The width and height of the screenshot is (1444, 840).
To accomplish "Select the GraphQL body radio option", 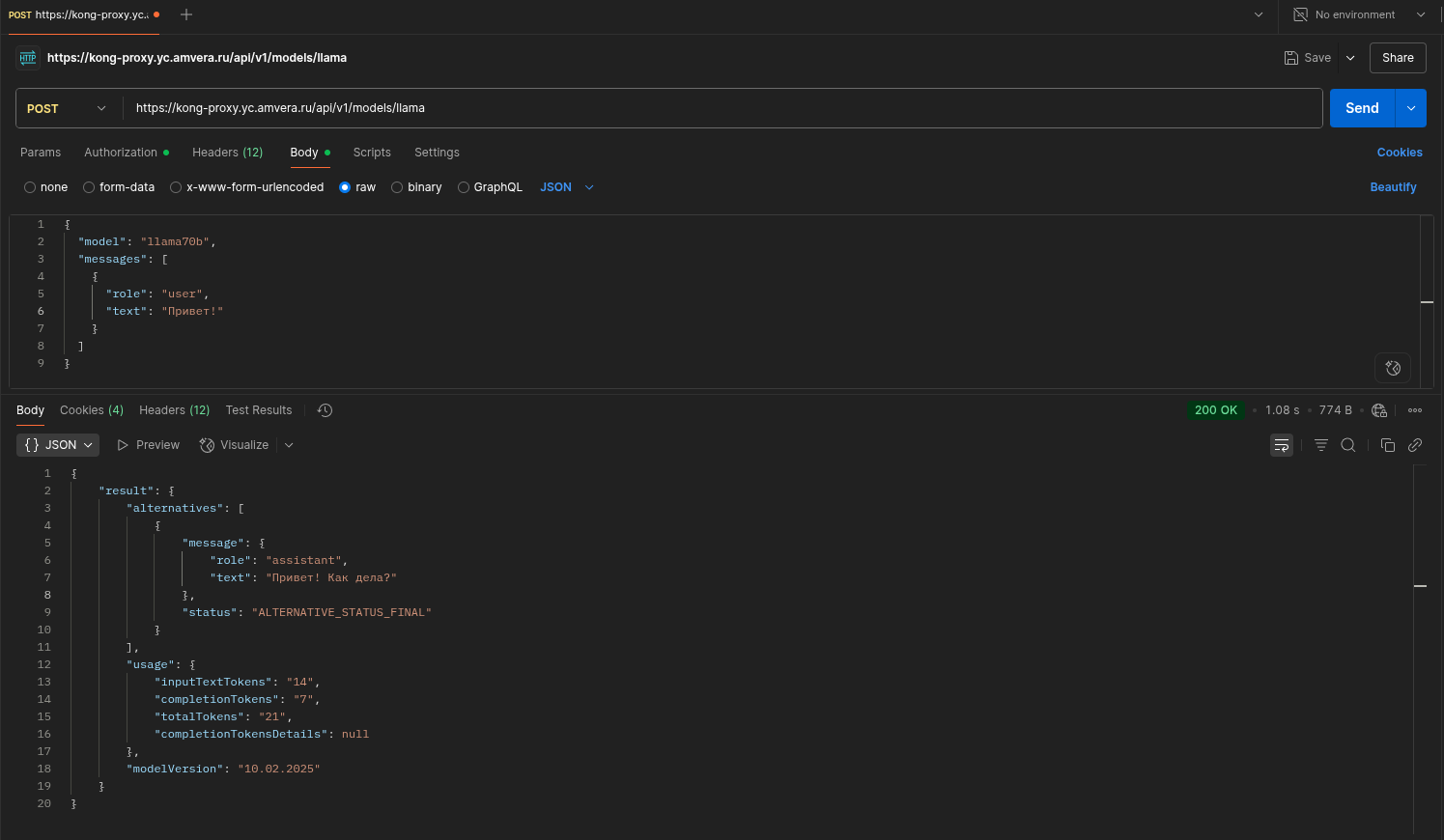I will click(464, 187).
